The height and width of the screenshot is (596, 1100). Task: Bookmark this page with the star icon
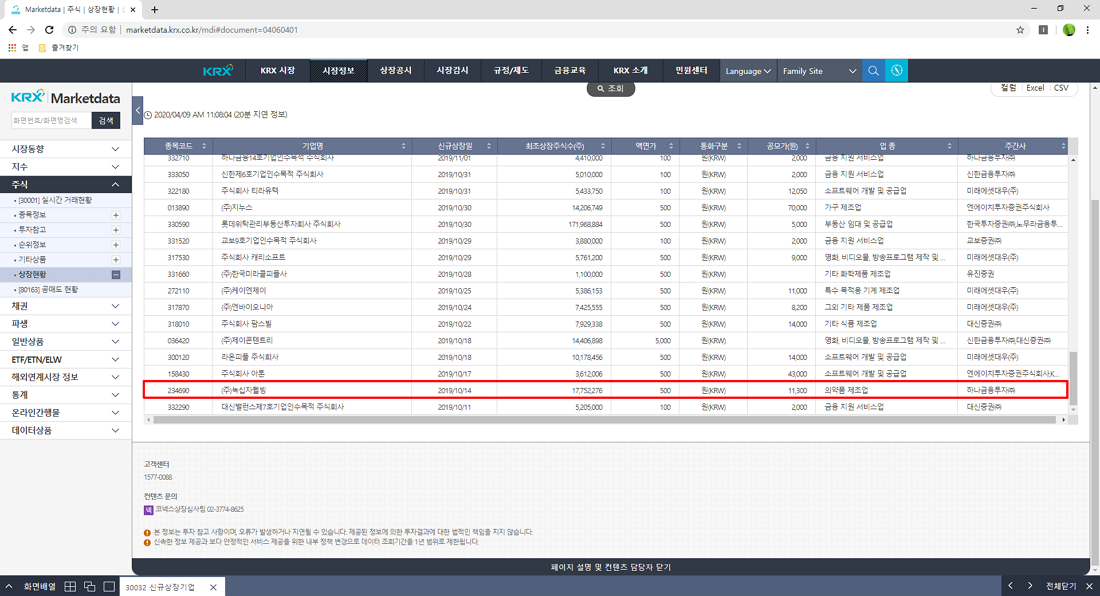(x=1020, y=30)
